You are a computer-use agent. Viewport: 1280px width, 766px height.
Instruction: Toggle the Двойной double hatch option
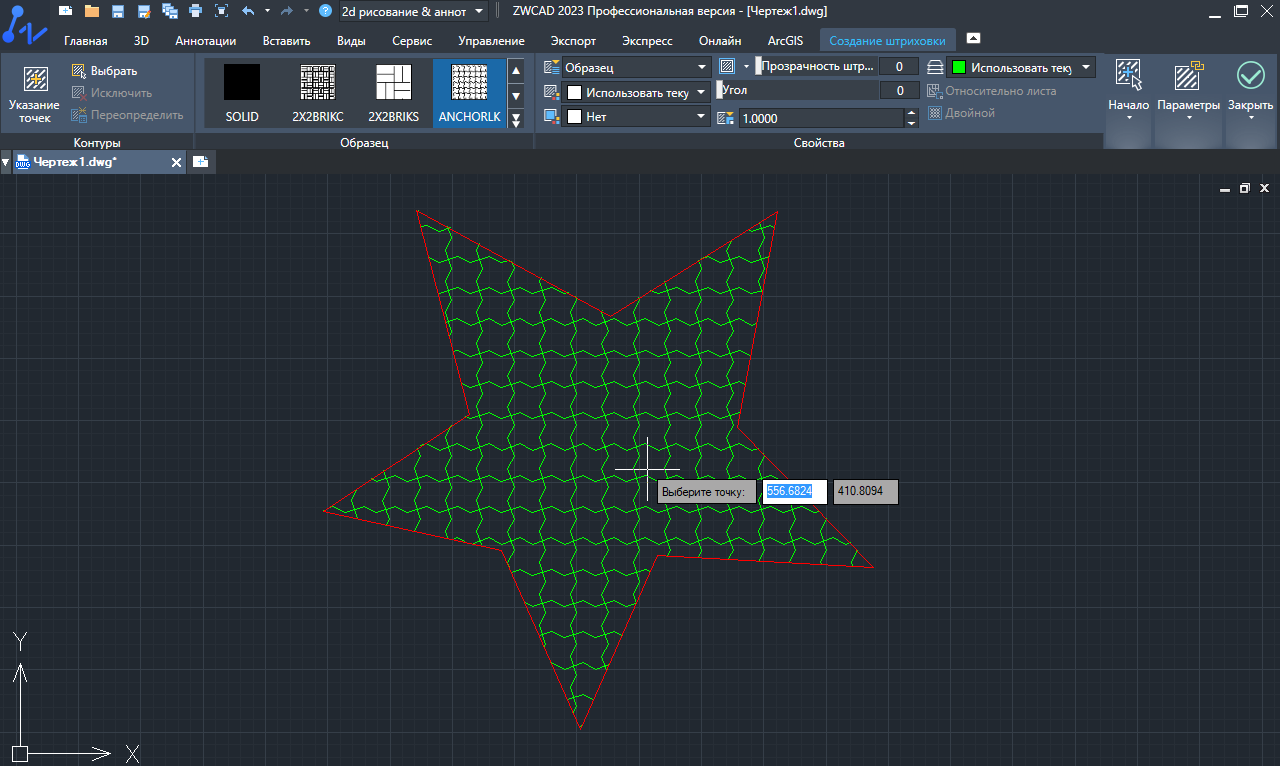[x=960, y=113]
